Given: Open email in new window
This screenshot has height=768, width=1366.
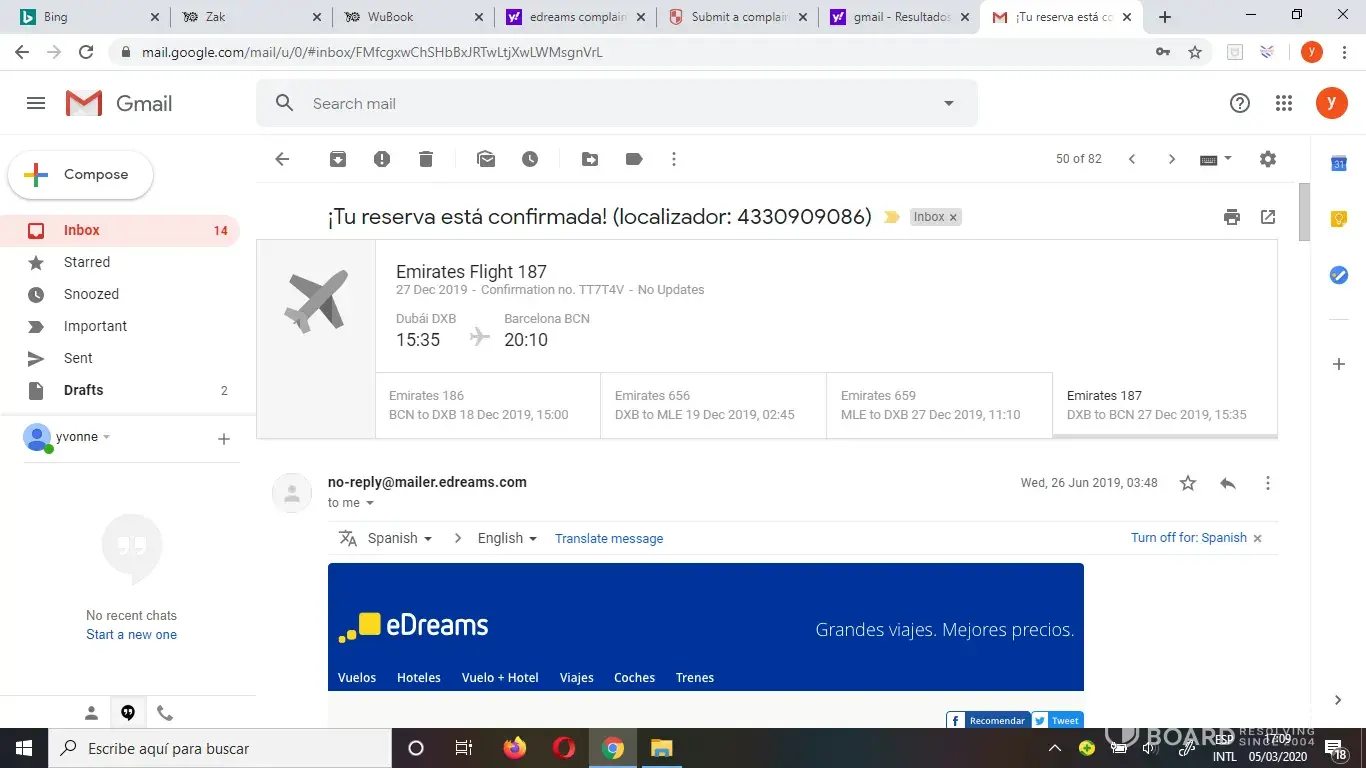Looking at the screenshot, I should [x=1268, y=217].
